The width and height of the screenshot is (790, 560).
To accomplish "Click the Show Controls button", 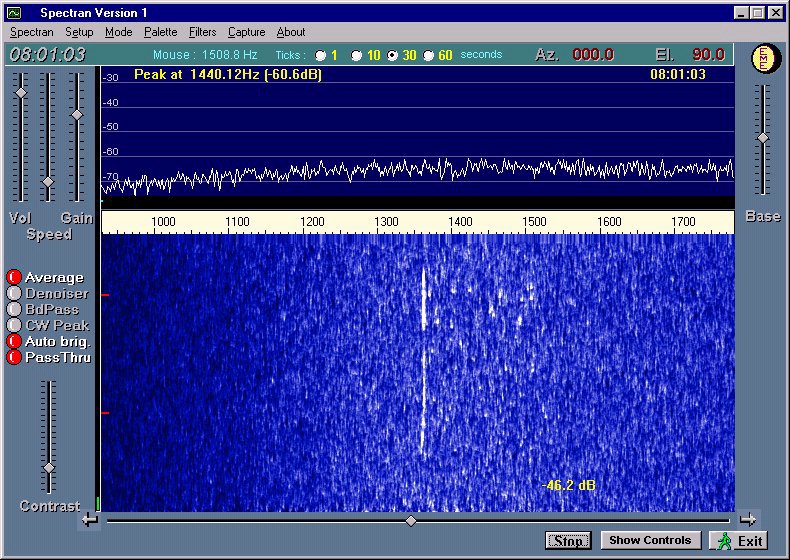I will coord(650,541).
